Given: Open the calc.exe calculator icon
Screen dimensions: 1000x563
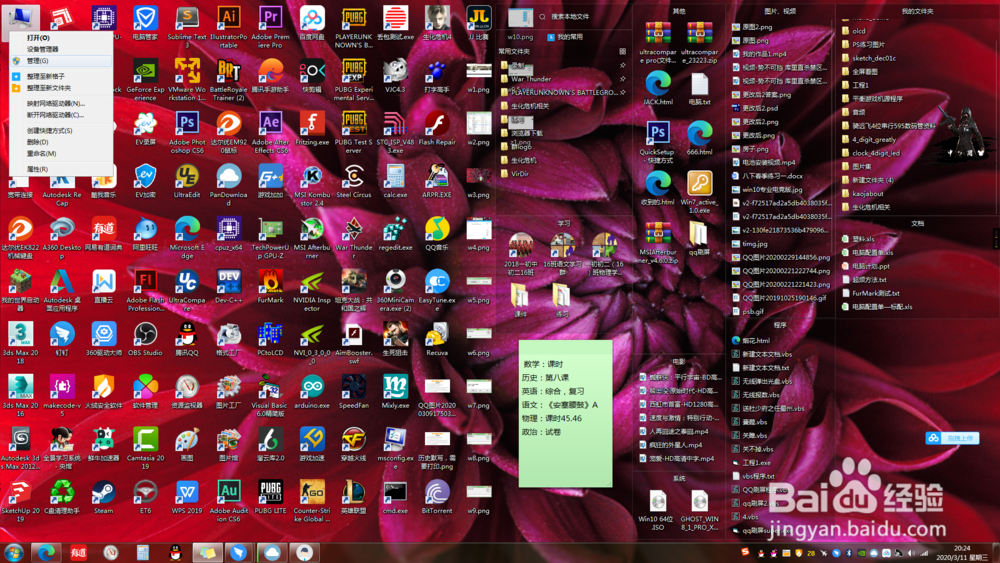Looking at the screenshot, I should (395, 181).
